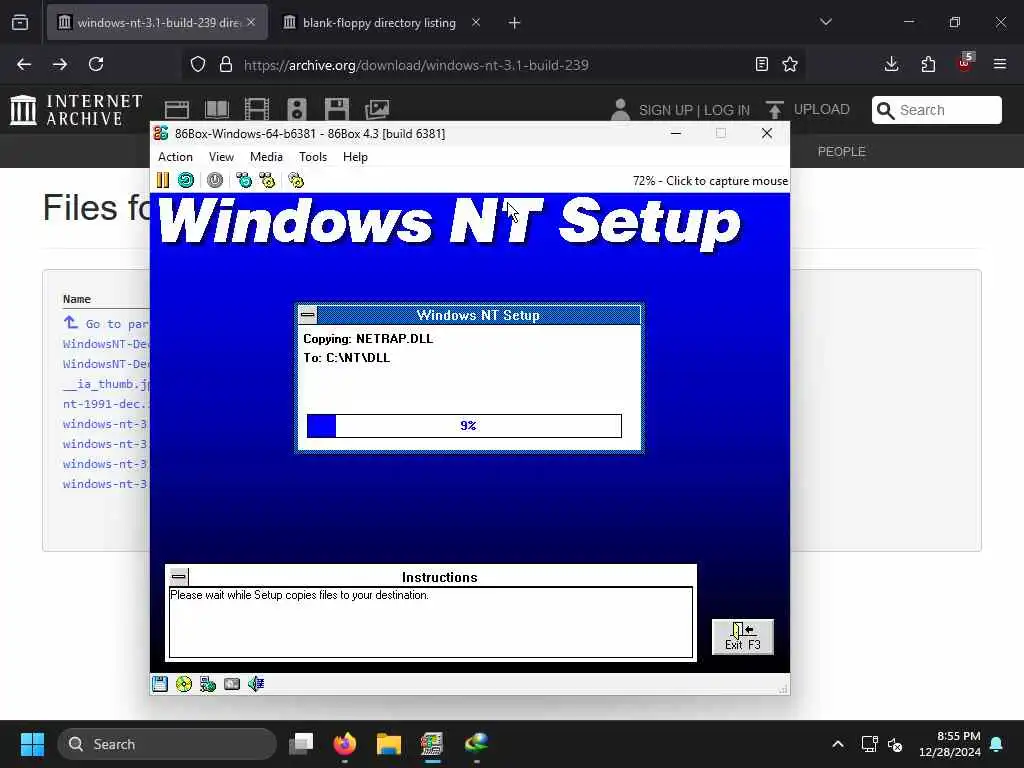
Task: Click the Internet Archive logo
Action: 77,110
